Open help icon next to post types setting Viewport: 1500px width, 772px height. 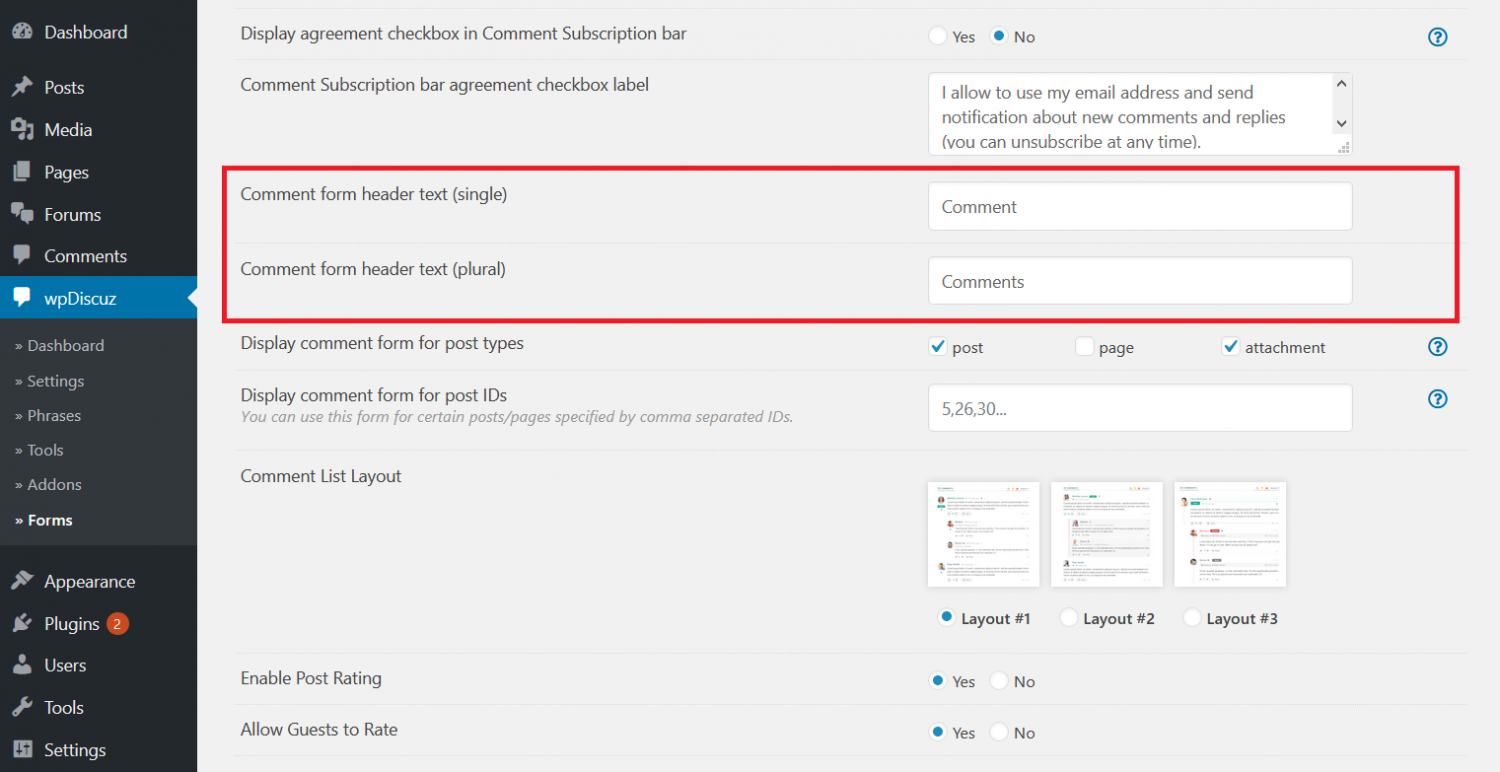click(x=1437, y=346)
